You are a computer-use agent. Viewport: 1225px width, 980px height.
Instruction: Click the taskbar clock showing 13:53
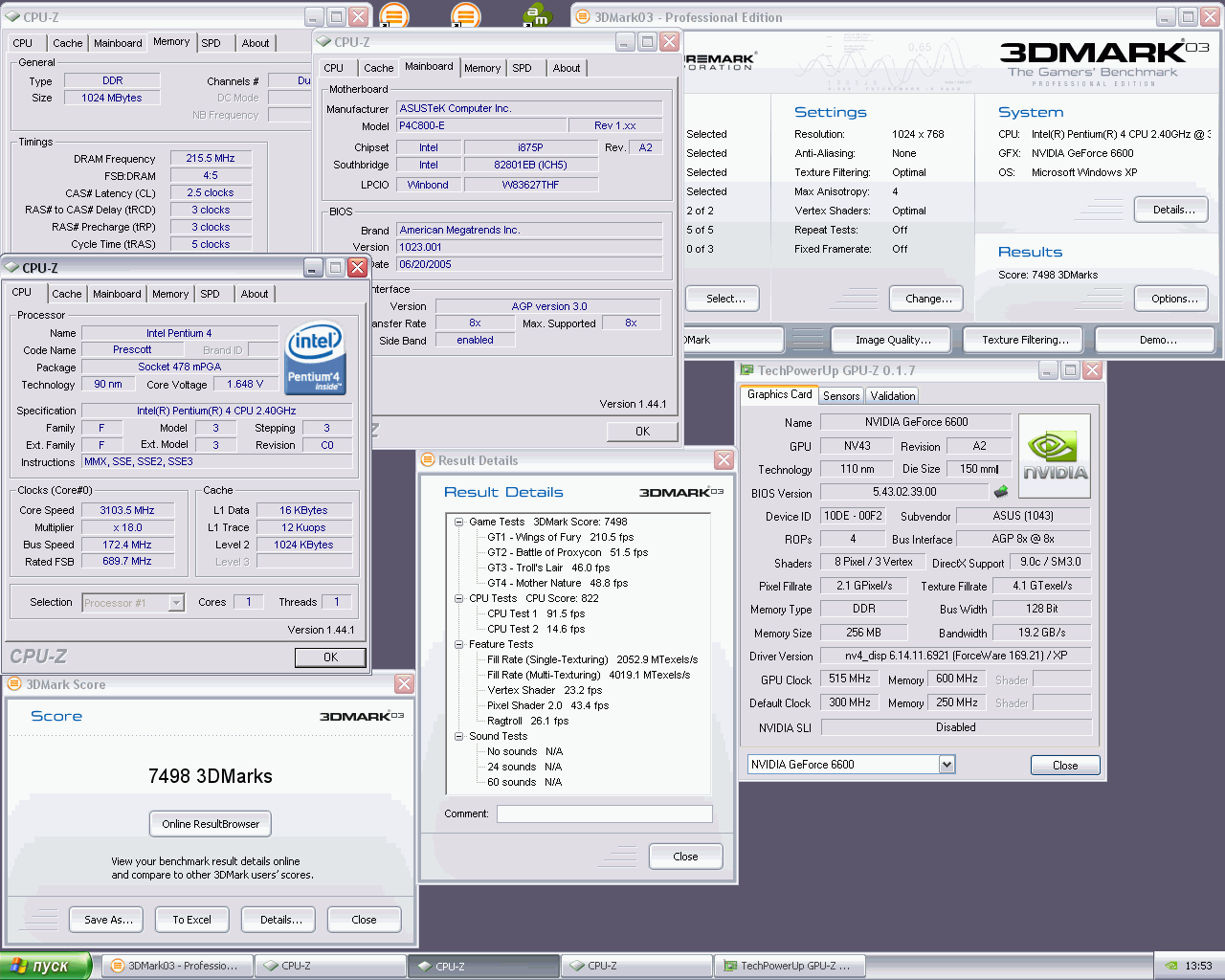tap(1198, 966)
